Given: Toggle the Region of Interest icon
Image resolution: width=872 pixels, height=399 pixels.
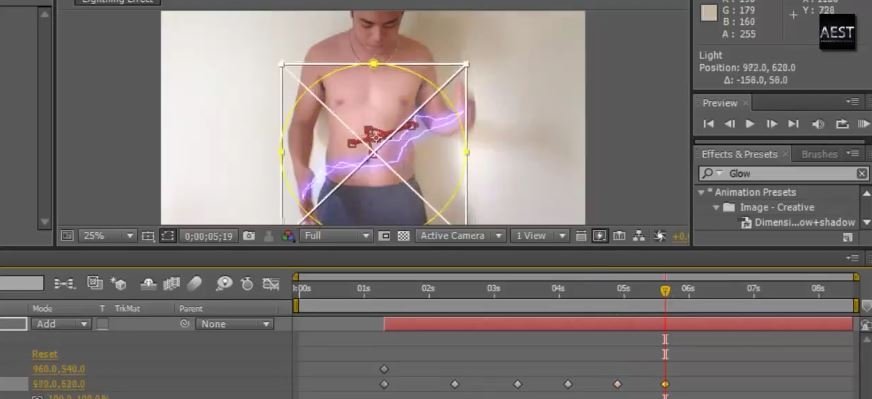Looking at the screenshot, I should [x=384, y=236].
